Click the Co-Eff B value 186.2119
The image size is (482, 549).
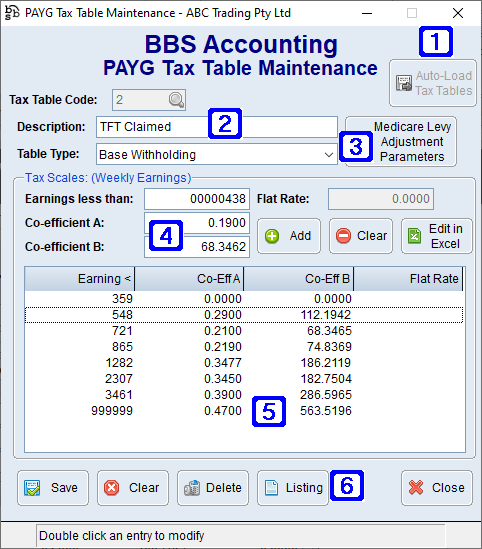click(x=326, y=363)
